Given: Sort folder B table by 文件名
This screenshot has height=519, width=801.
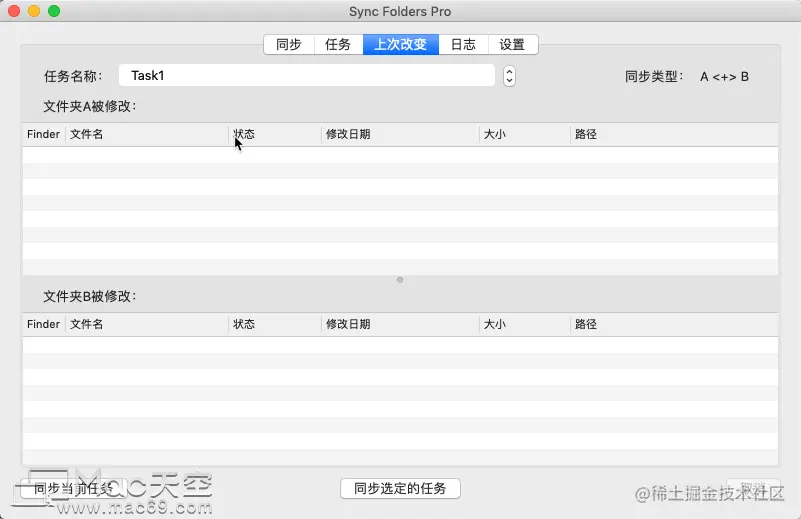Looking at the screenshot, I should coord(147,324).
